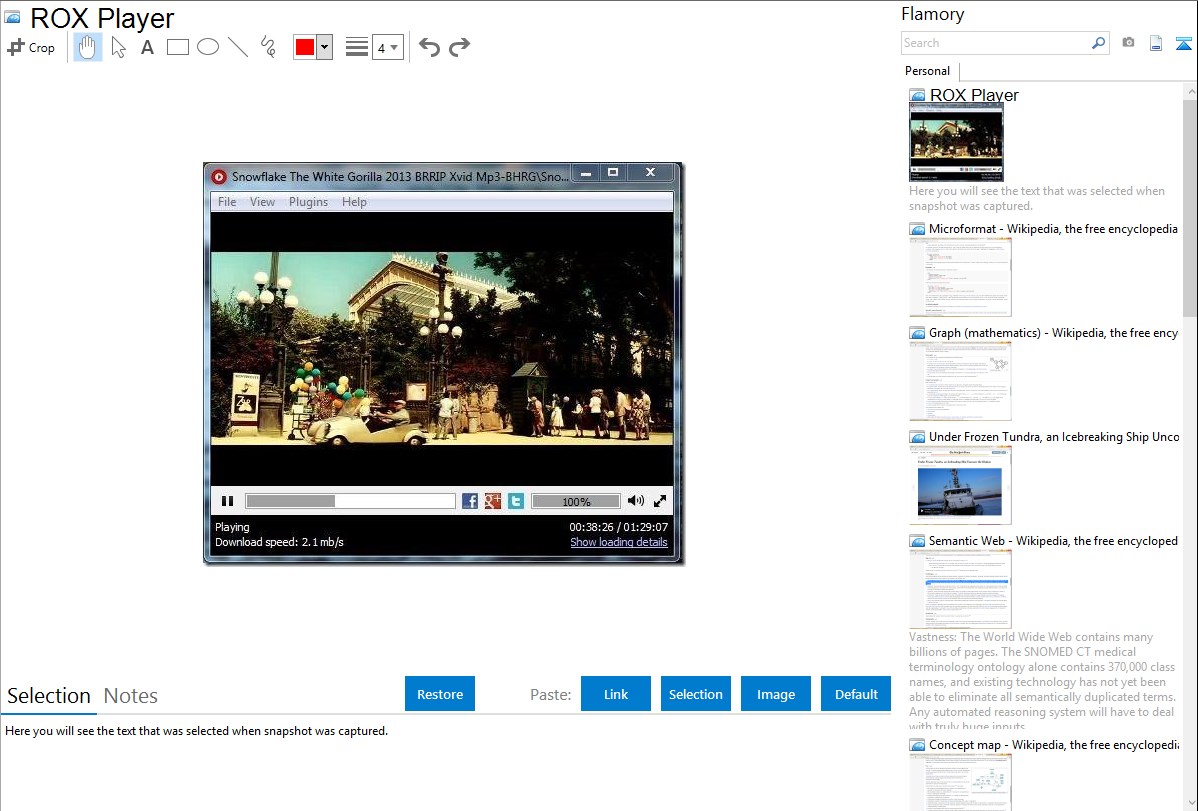Screen dimensions: 1198x811
Task: Select the arrow pointer tool
Action: pos(118,47)
